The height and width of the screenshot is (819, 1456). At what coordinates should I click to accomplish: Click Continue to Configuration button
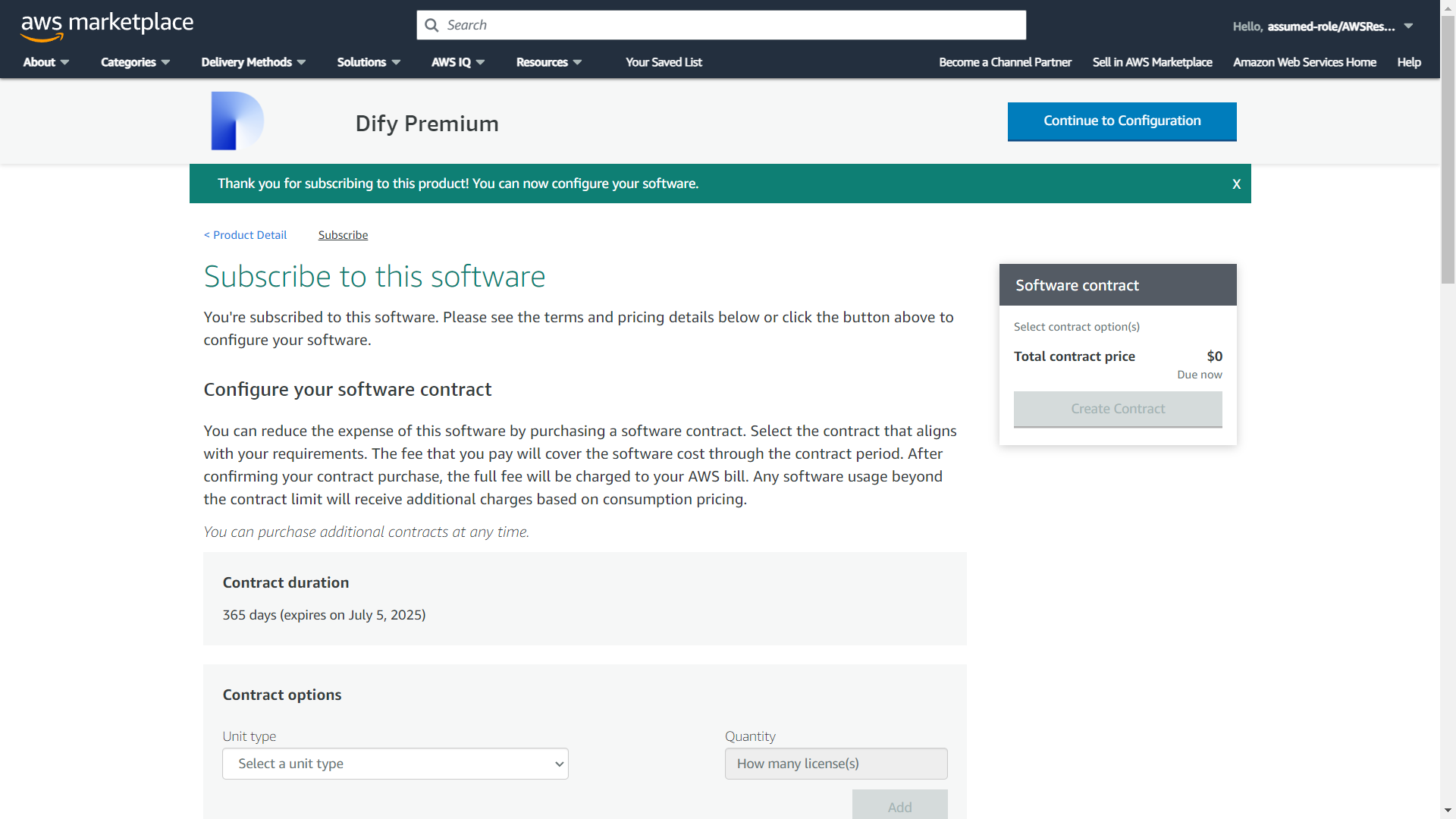(x=1122, y=121)
